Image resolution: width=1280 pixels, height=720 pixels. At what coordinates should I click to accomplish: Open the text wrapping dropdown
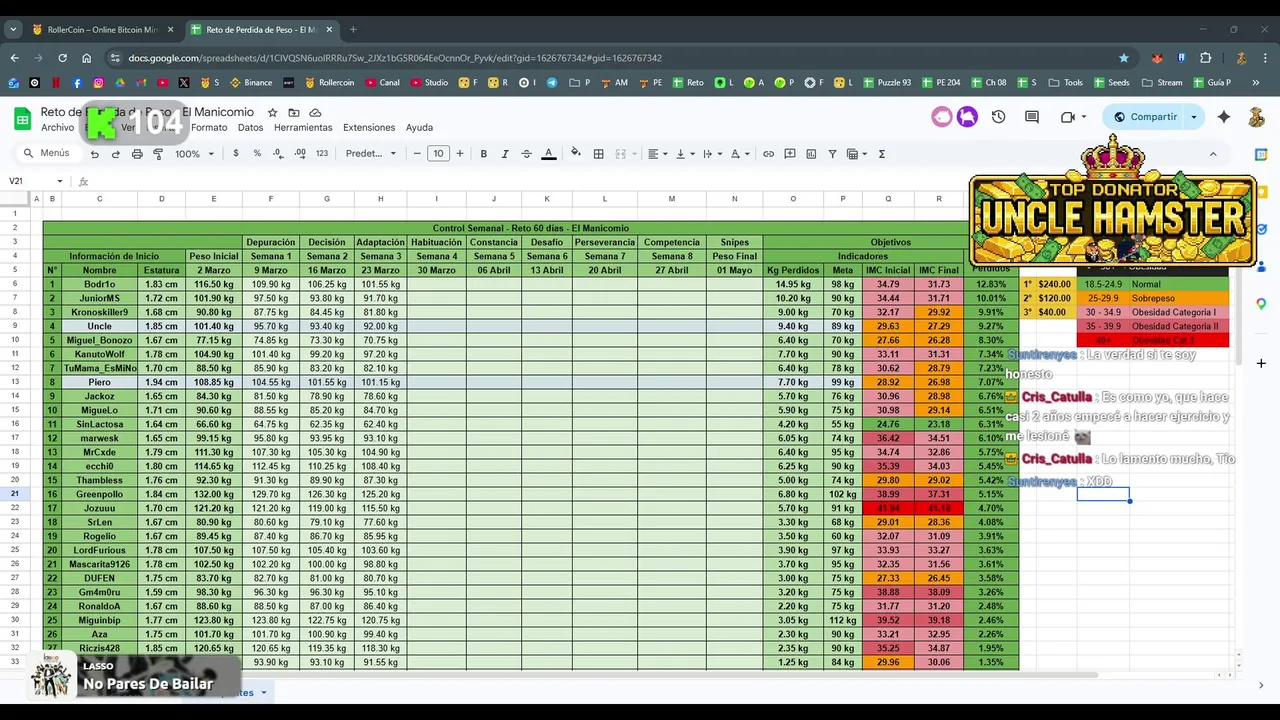(712, 154)
